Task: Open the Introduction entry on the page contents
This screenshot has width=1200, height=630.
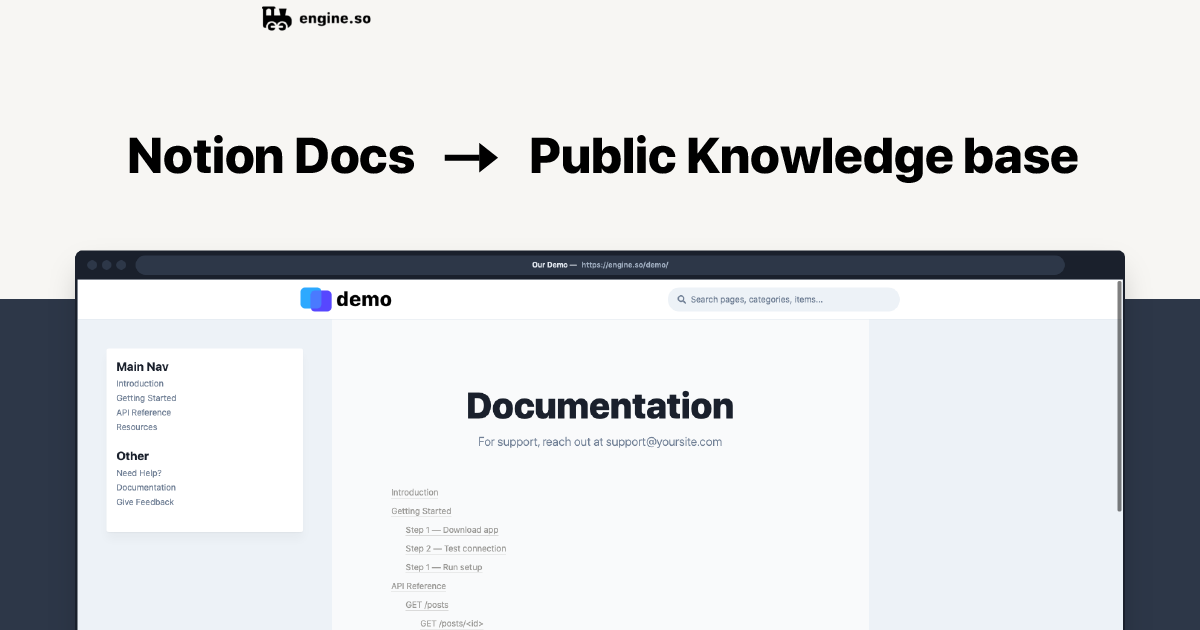Action: [414, 492]
